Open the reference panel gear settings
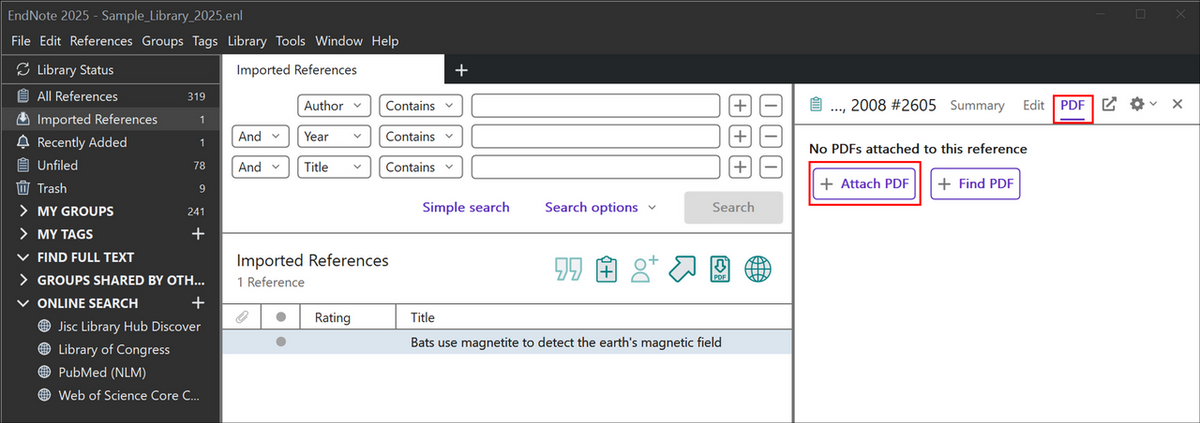The image size is (1200, 423). tap(1142, 104)
